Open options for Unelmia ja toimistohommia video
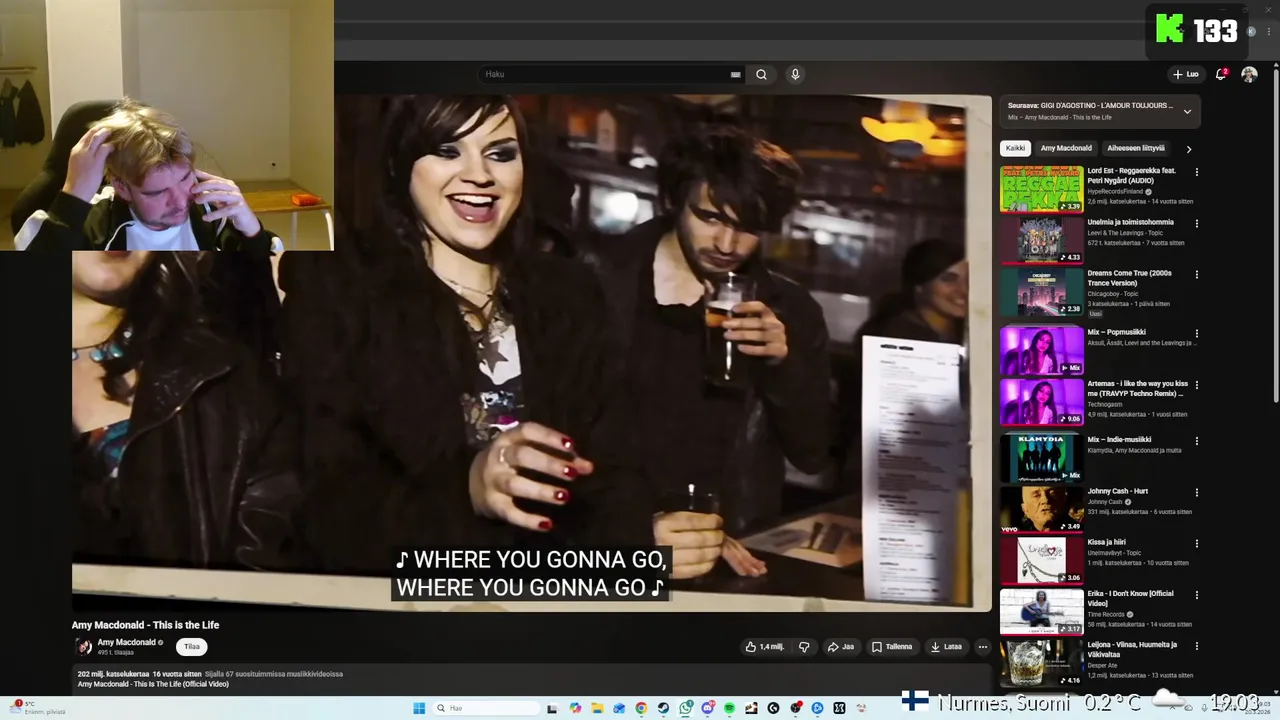Screen dimensions: 1280x720 click(x=1196, y=223)
